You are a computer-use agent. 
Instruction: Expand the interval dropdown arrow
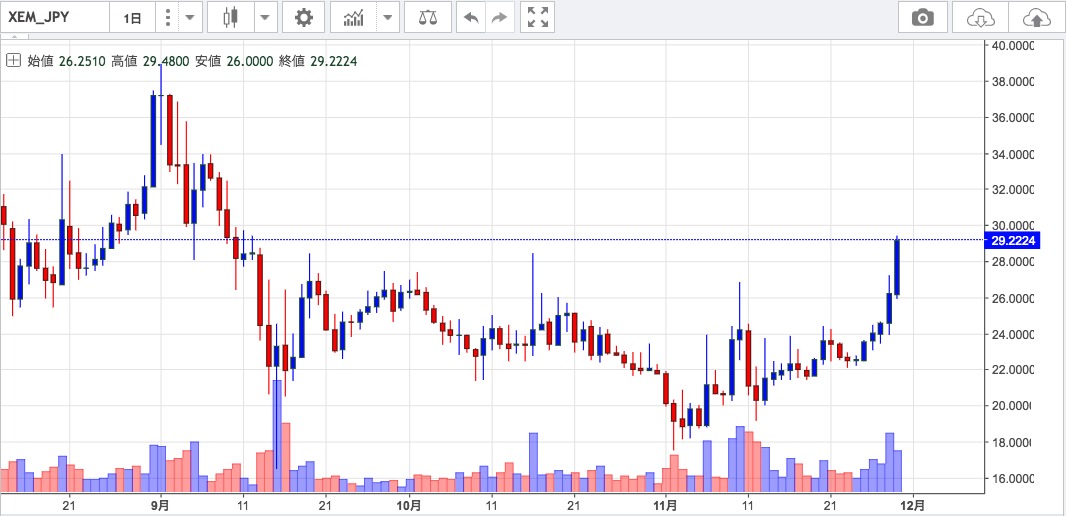(x=190, y=18)
